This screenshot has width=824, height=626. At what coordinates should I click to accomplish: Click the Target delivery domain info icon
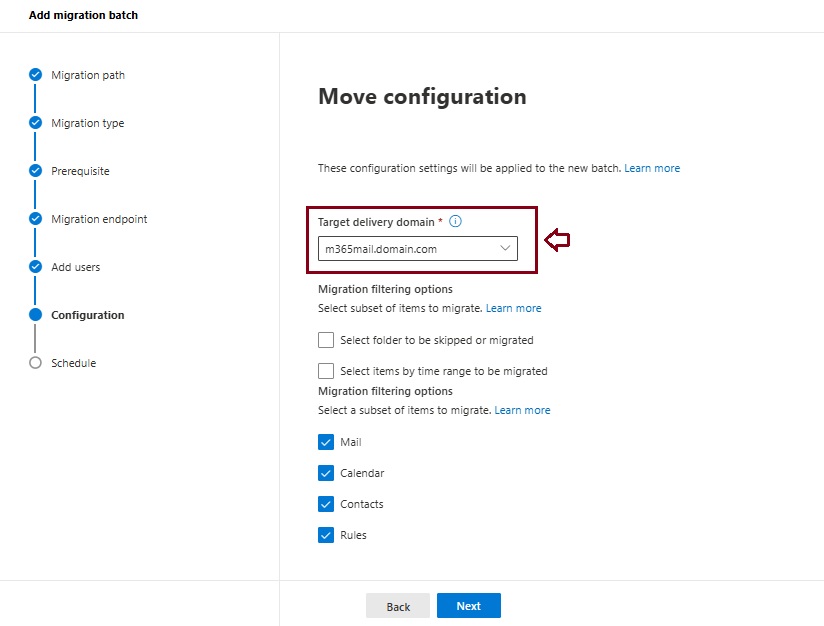click(455, 222)
